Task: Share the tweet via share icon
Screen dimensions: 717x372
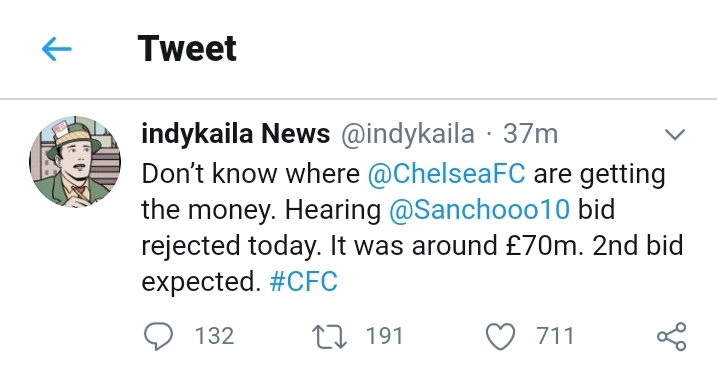Action: (672, 336)
